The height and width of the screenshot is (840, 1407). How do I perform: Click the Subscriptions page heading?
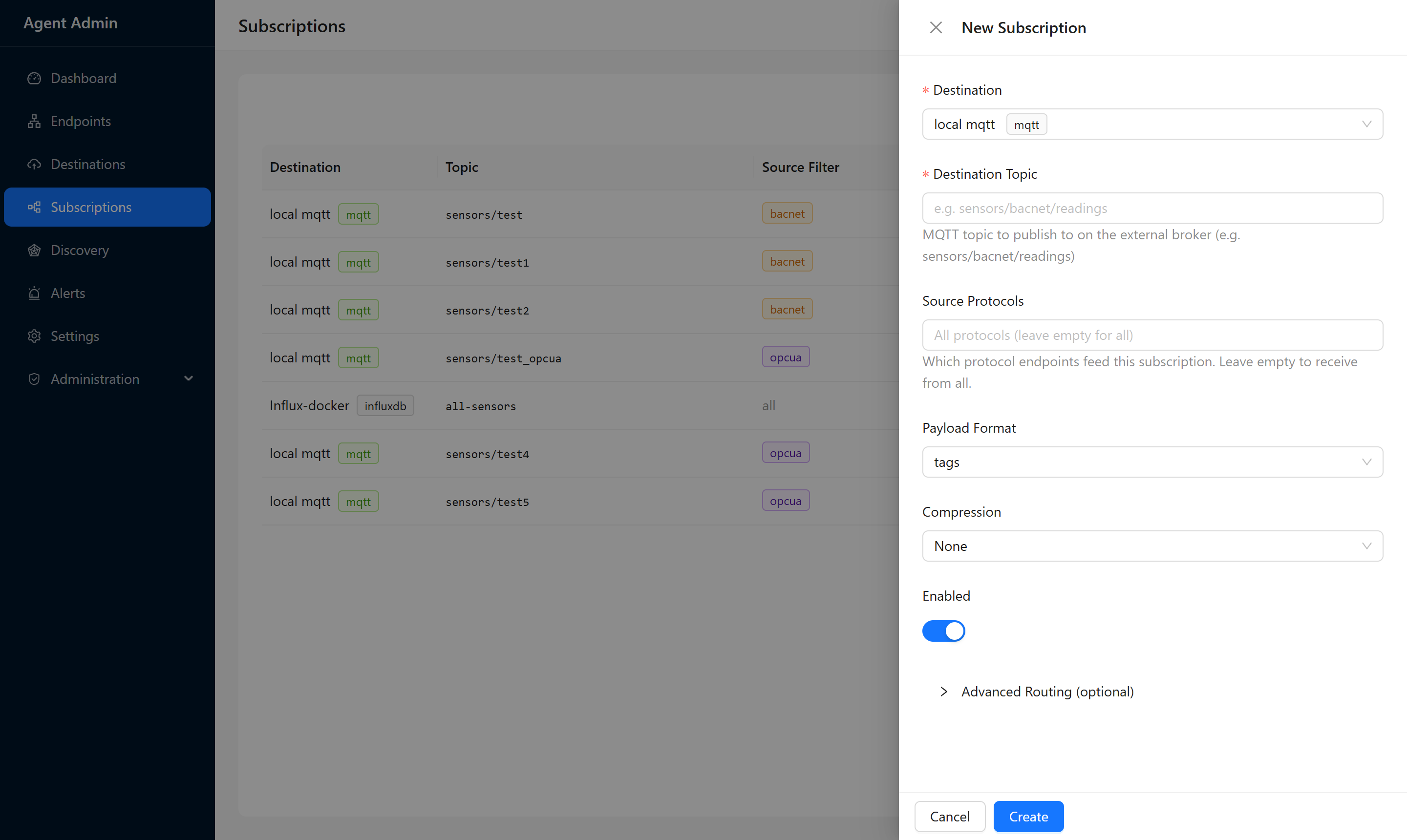292,26
